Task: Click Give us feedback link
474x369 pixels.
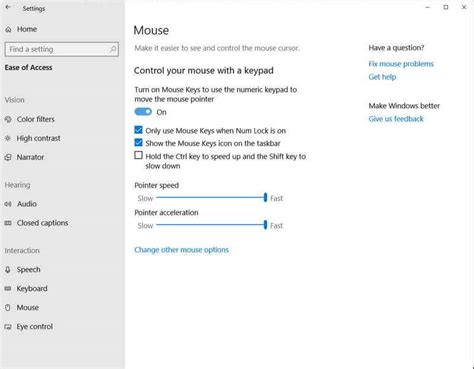Action: click(396, 119)
